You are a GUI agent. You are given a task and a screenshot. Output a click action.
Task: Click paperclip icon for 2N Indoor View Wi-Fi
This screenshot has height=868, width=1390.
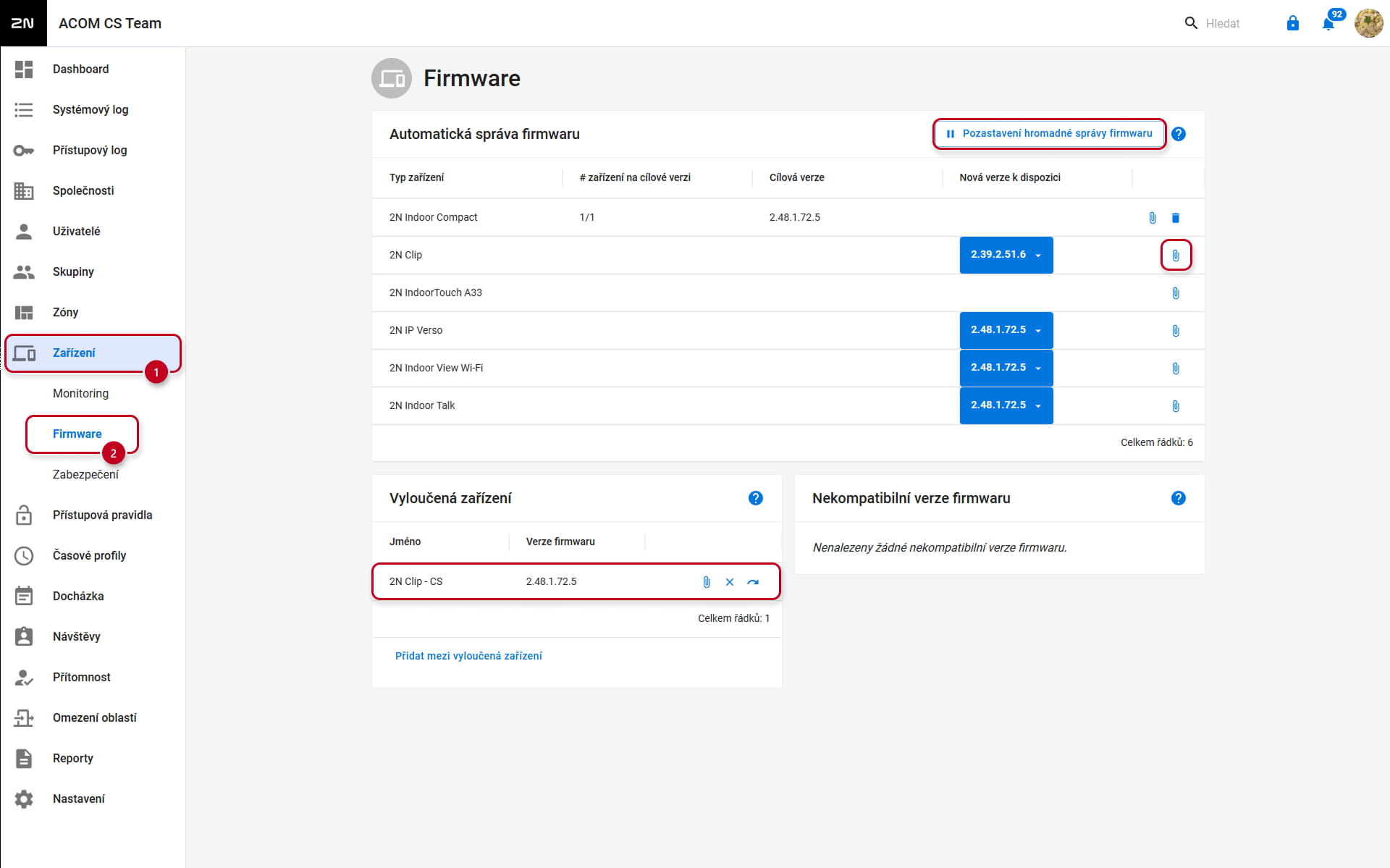click(1176, 368)
